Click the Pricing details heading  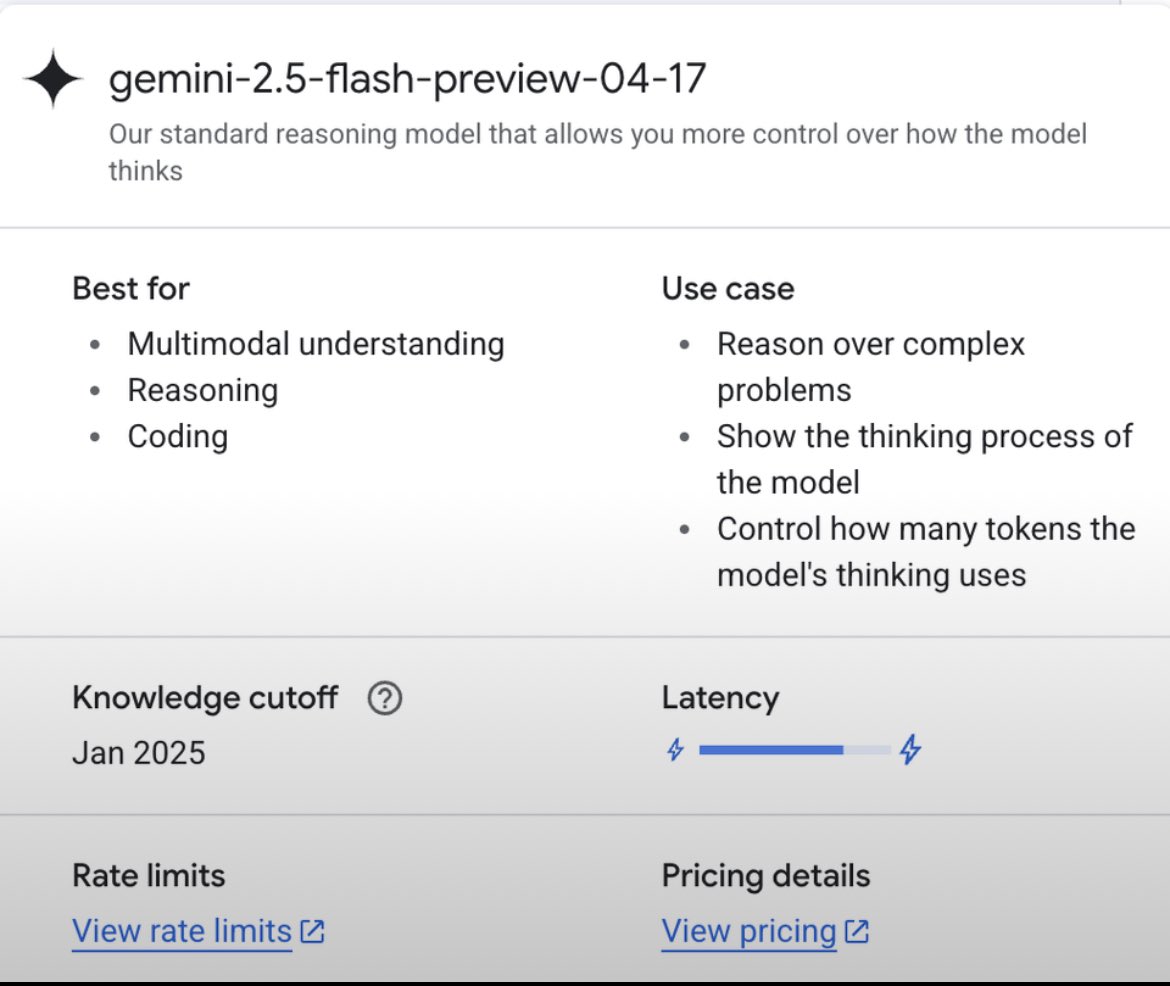765,876
